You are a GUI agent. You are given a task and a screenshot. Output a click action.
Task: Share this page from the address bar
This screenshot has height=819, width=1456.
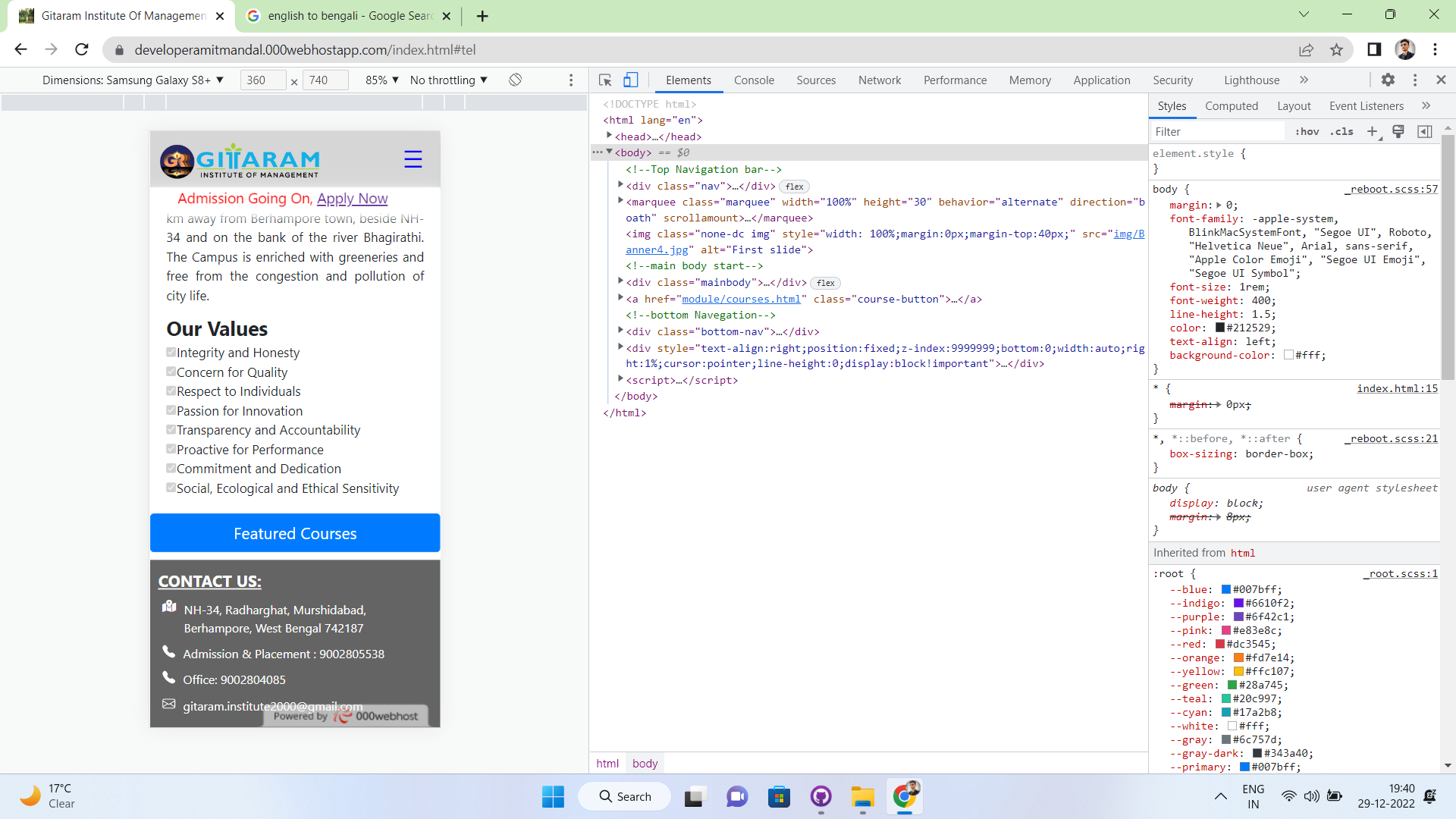[x=1306, y=50]
